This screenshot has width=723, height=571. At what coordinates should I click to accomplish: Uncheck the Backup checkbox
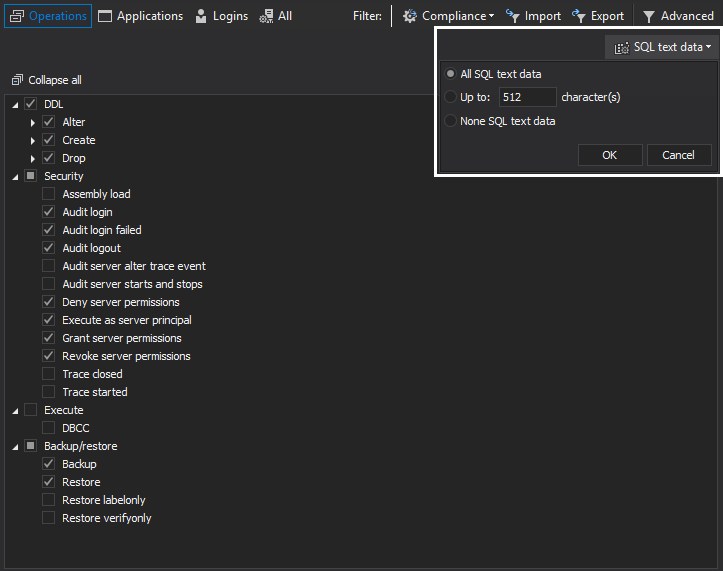48,464
